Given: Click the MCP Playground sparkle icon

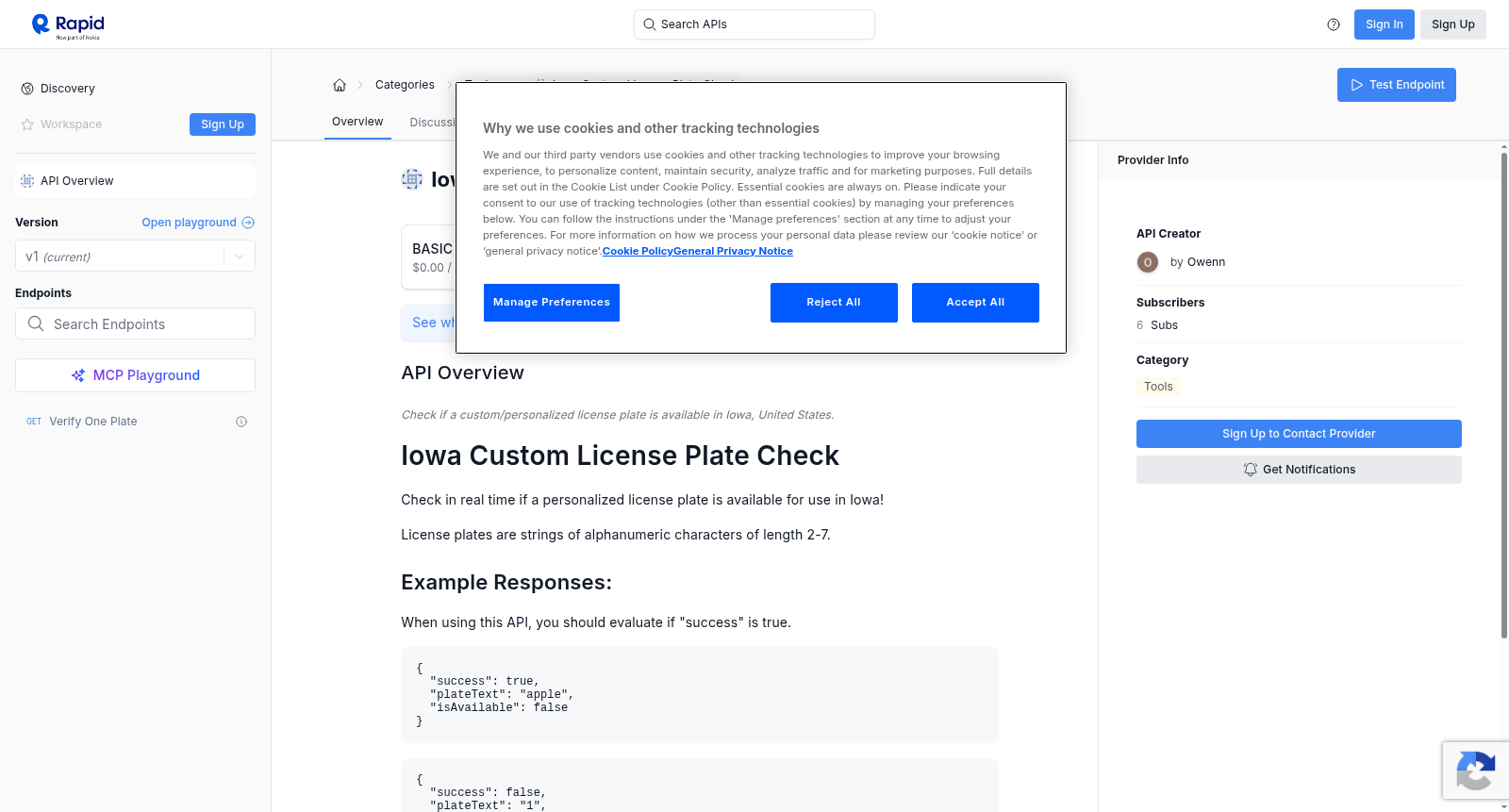Looking at the screenshot, I should pyautogui.click(x=78, y=375).
